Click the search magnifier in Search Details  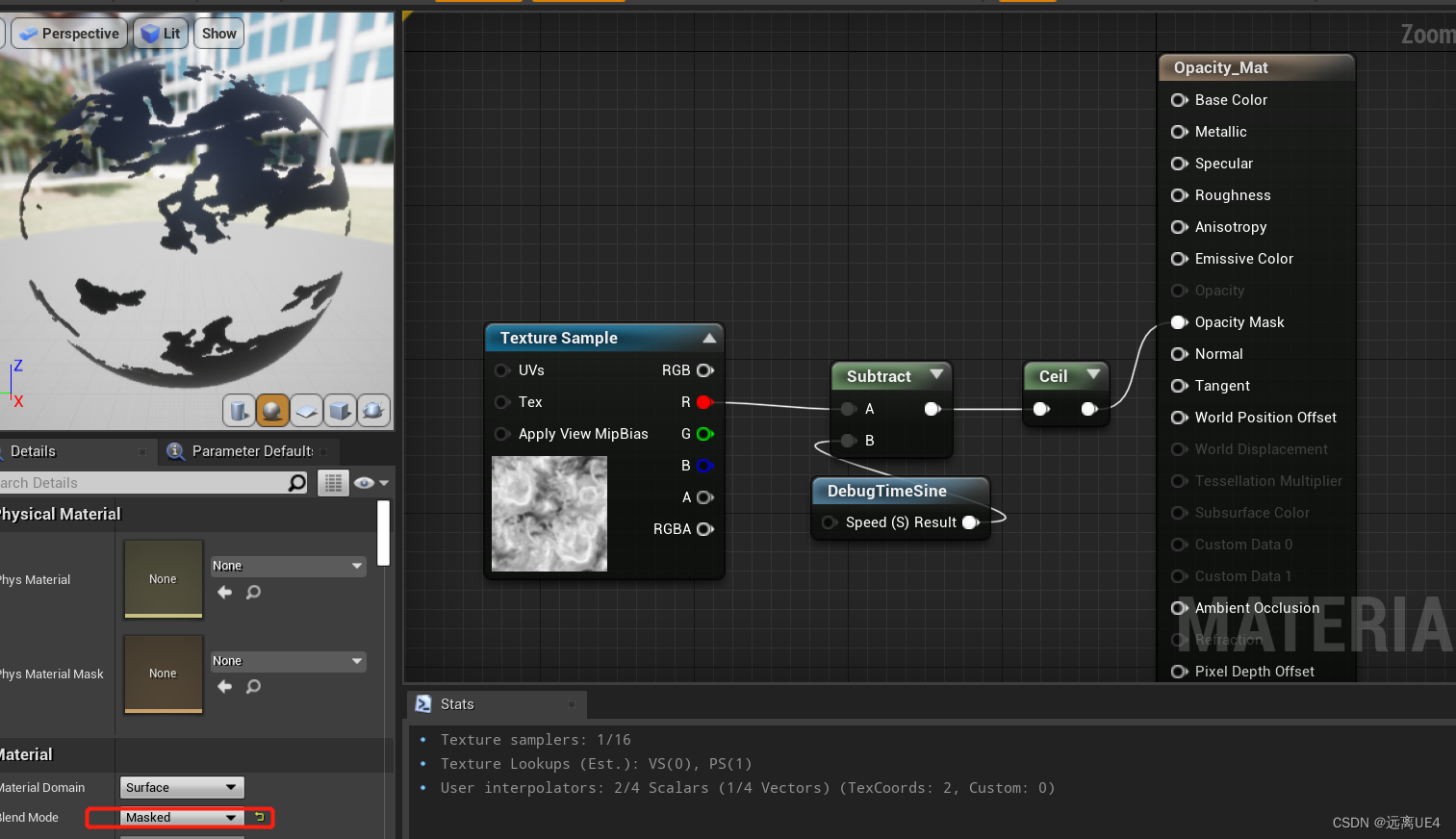(296, 482)
